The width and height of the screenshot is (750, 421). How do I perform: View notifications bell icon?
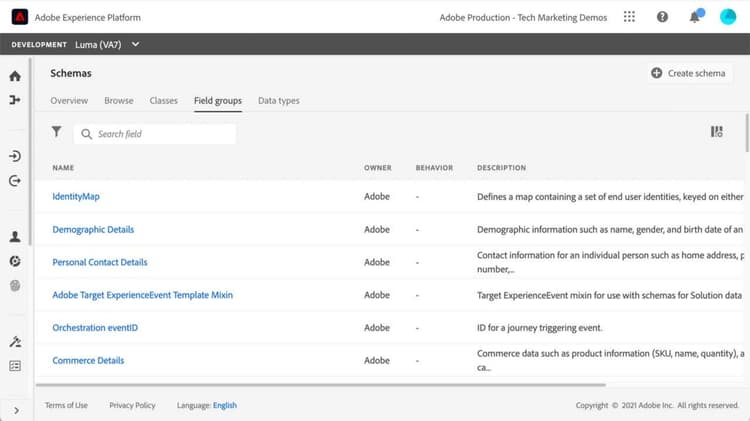694,17
